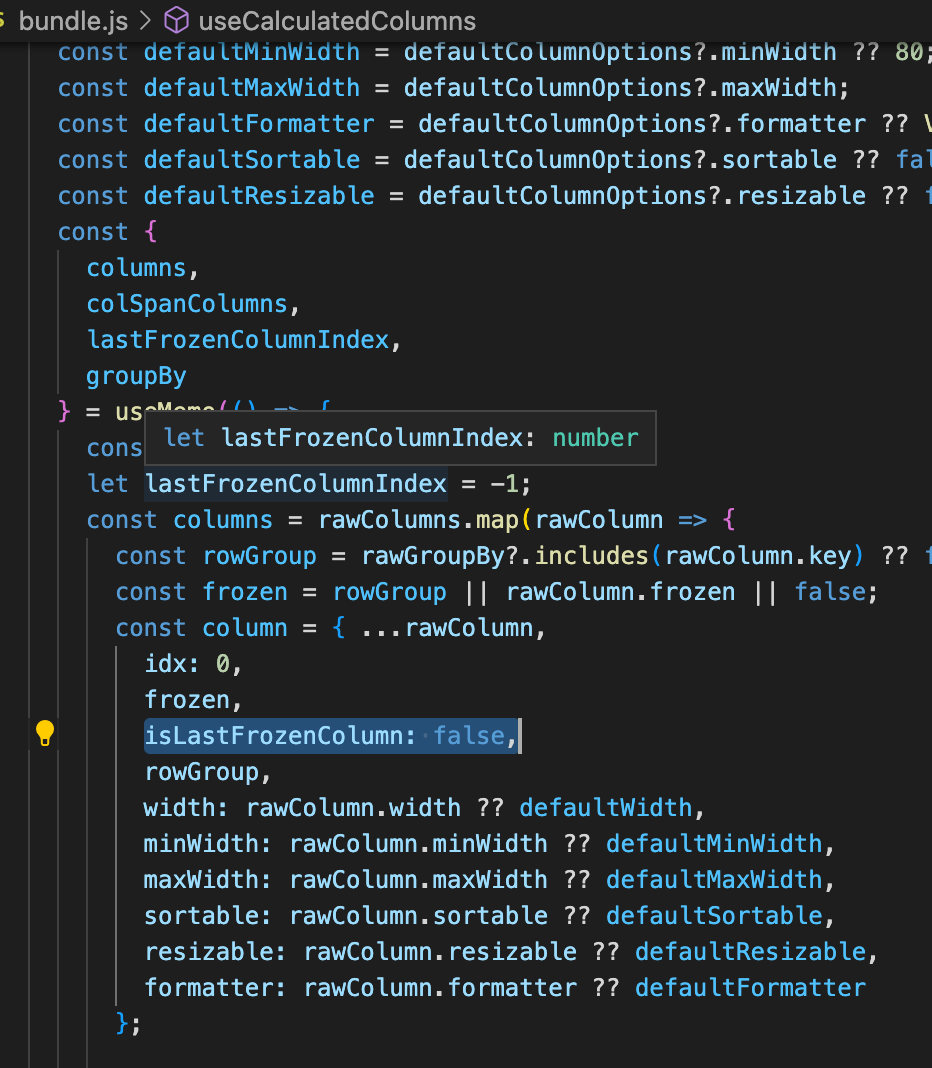The width and height of the screenshot is (932, 1068).
Task: Click 'rawColumn.resizable' expression
Action: tap(440, 953)
